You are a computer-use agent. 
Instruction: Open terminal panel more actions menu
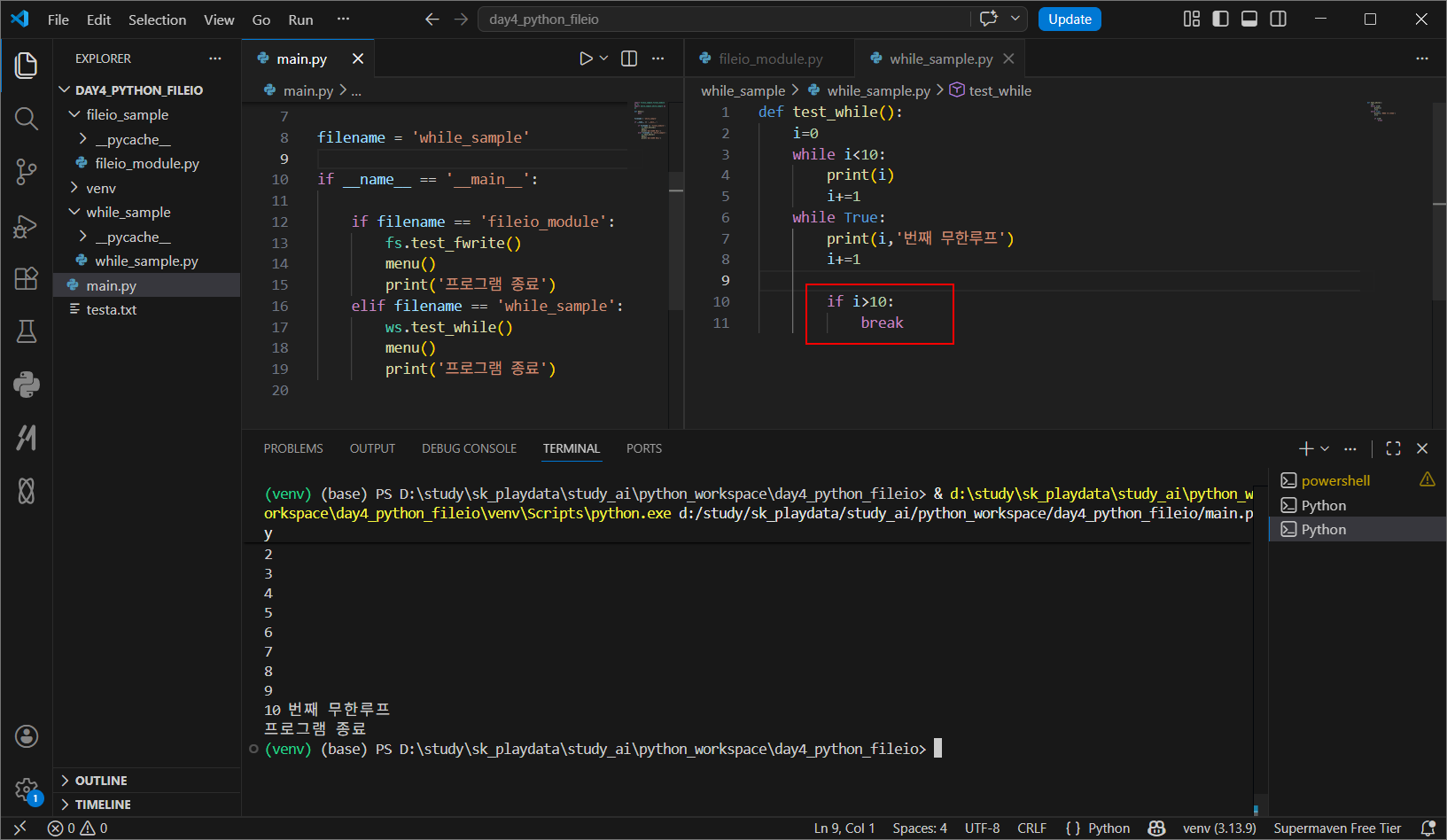[1350, 448]
